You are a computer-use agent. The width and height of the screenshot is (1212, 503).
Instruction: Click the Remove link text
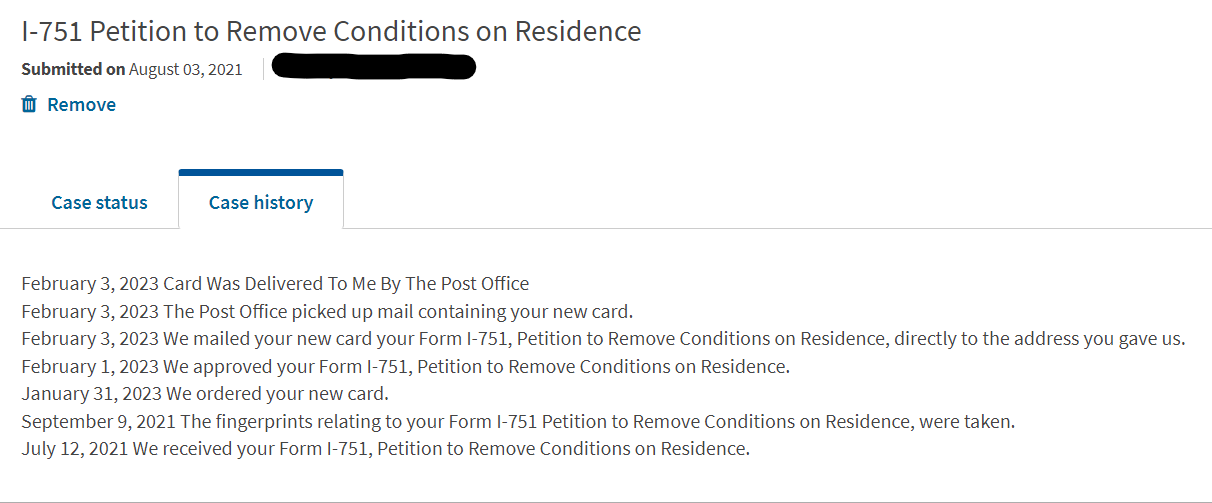click(x=81, y=104)
